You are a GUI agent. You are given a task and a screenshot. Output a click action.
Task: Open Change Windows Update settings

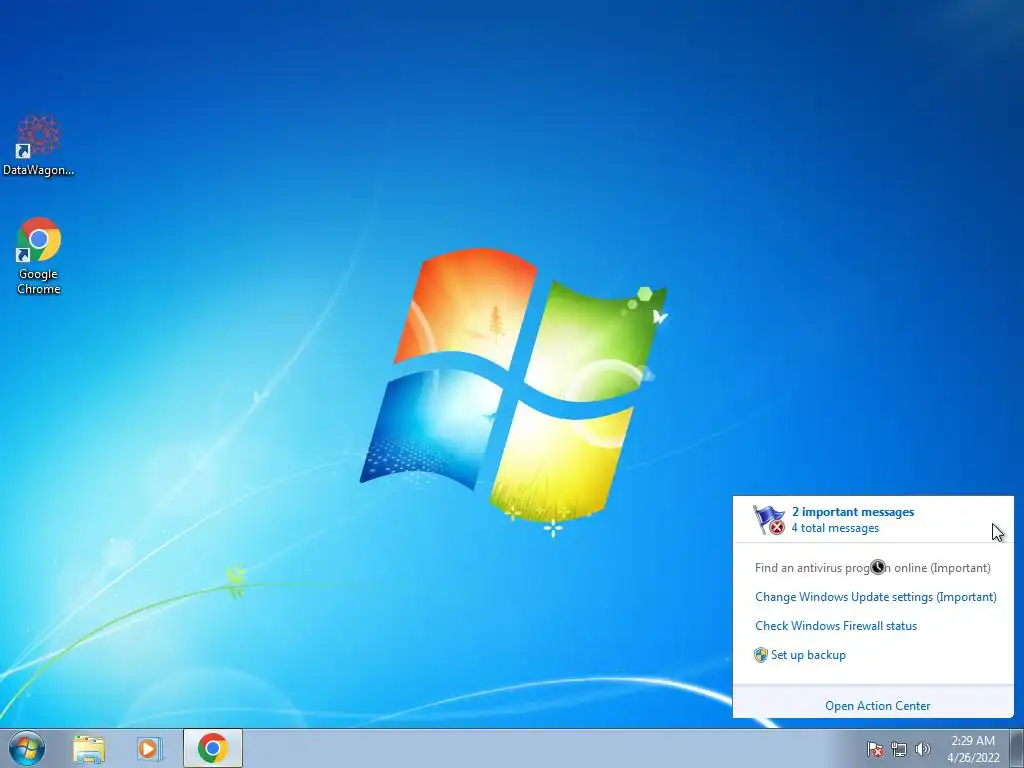pos(876,597)
